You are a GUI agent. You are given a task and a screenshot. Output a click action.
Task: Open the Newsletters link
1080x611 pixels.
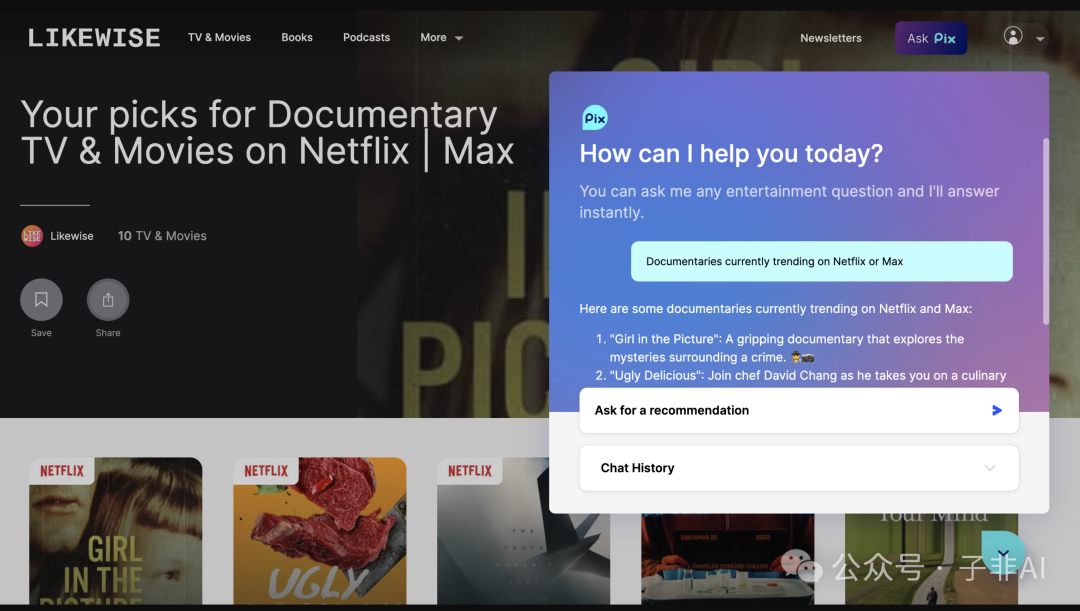(831, 38)
